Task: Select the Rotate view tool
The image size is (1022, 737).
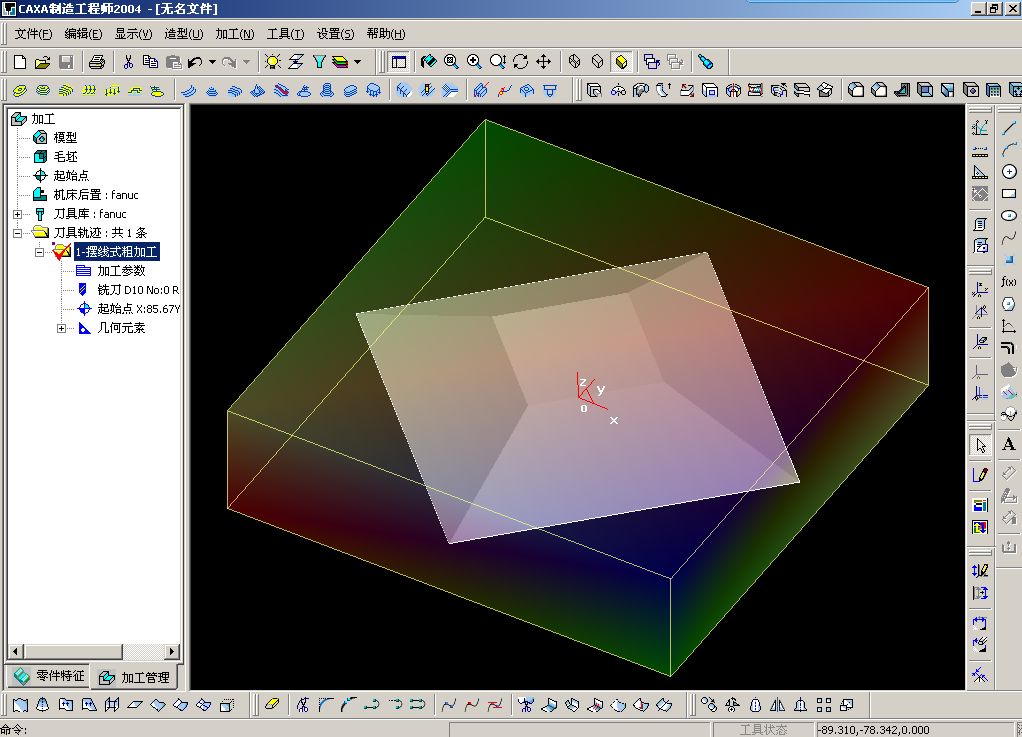Action: [x=520, y=62]
